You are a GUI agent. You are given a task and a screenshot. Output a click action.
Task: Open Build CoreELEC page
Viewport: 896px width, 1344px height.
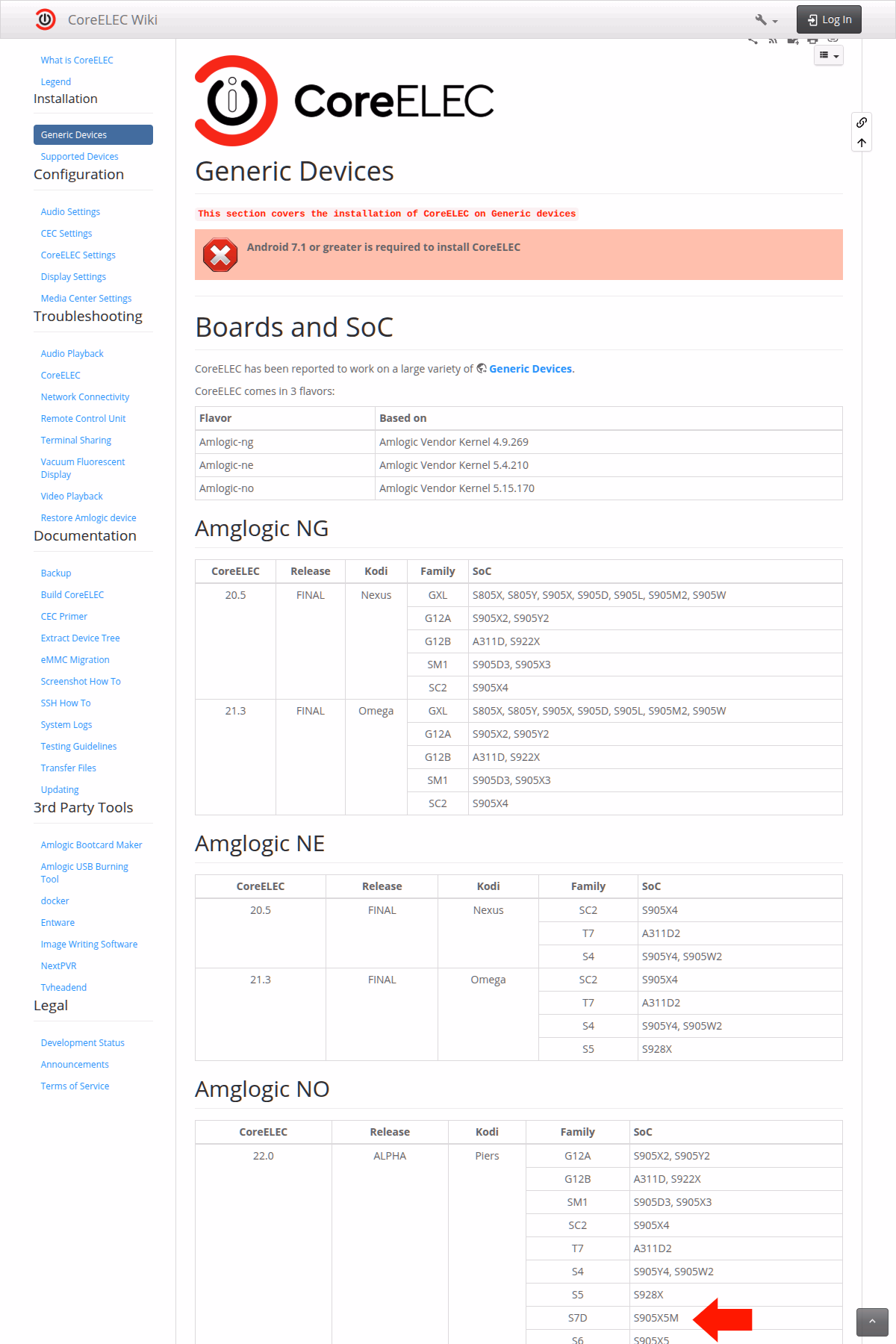(x=72, y=595)
